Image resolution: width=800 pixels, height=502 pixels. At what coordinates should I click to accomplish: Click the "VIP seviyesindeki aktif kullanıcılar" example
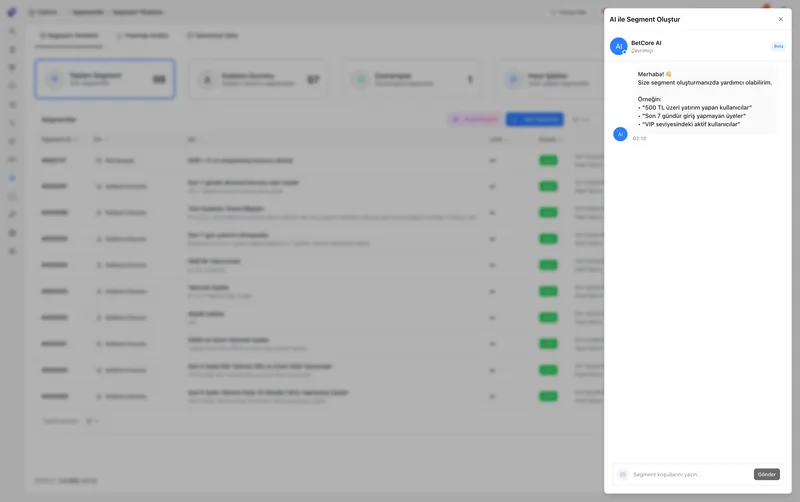coord(690,124)
